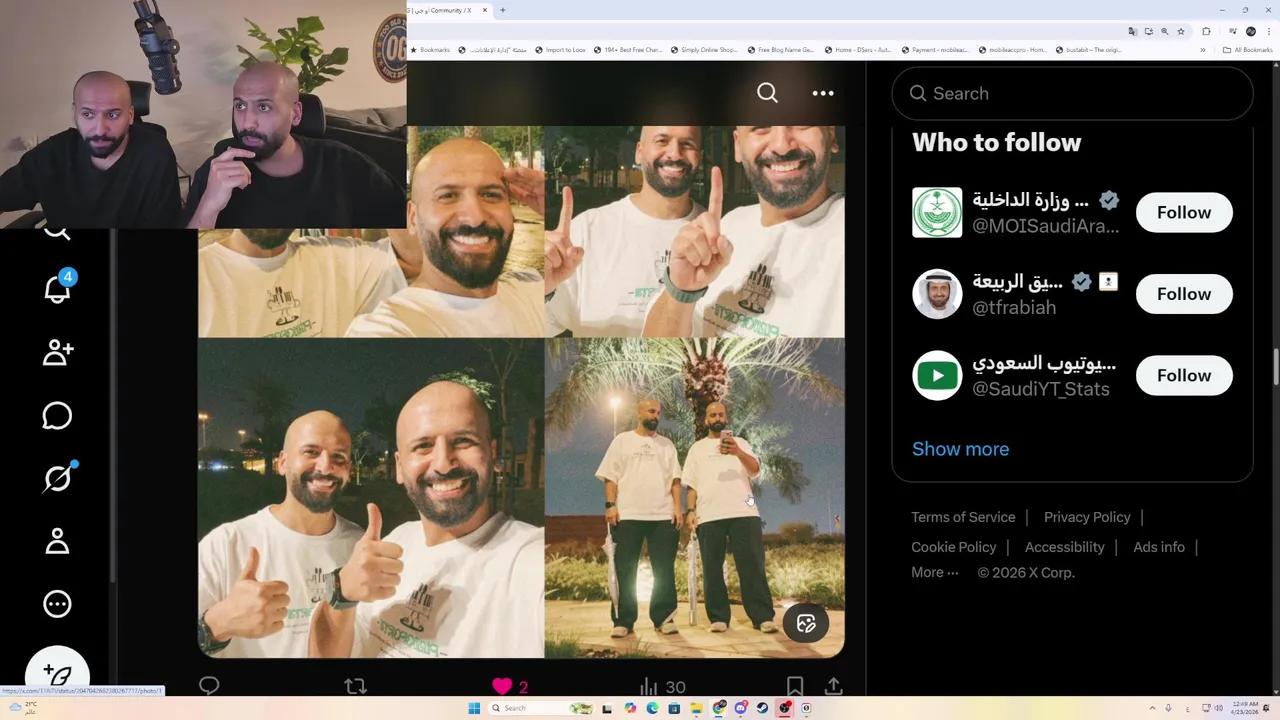Repost the post with retweet icon
1280x720 pixels.
coord(355,686)
